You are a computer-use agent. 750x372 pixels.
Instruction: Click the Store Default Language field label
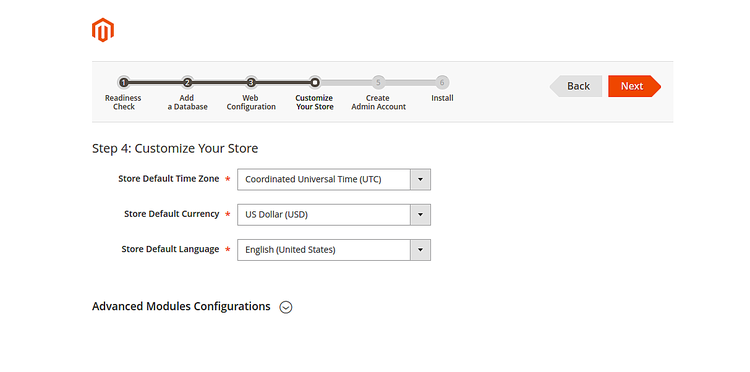click(x=170, y=249)
